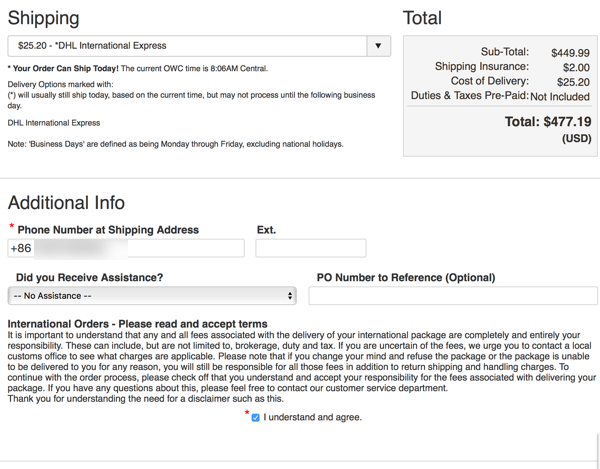Click the Duties & Taxes Pre-Paid line

coord(500,97)
